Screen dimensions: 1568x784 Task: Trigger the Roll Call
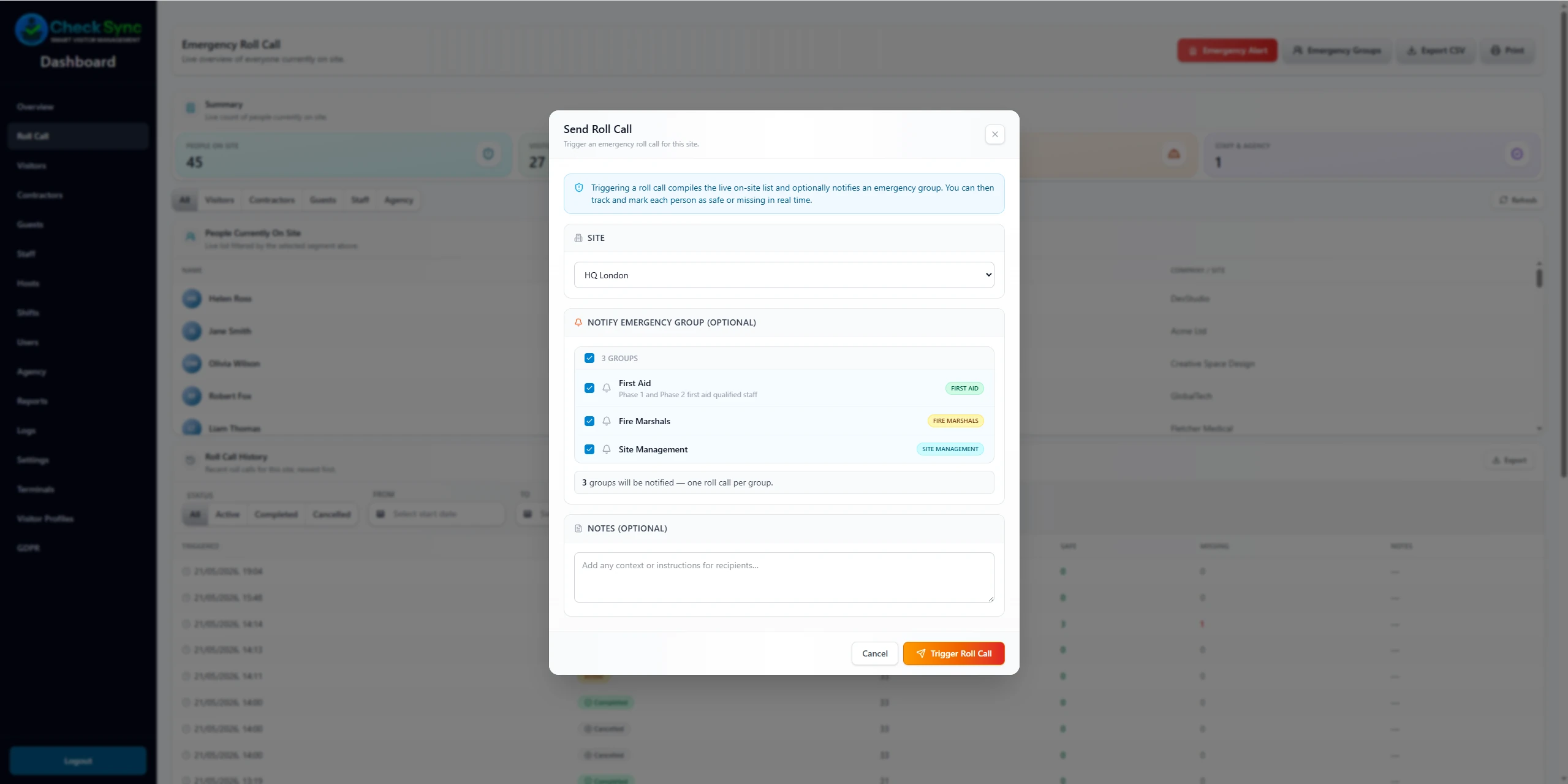point(953,653)
